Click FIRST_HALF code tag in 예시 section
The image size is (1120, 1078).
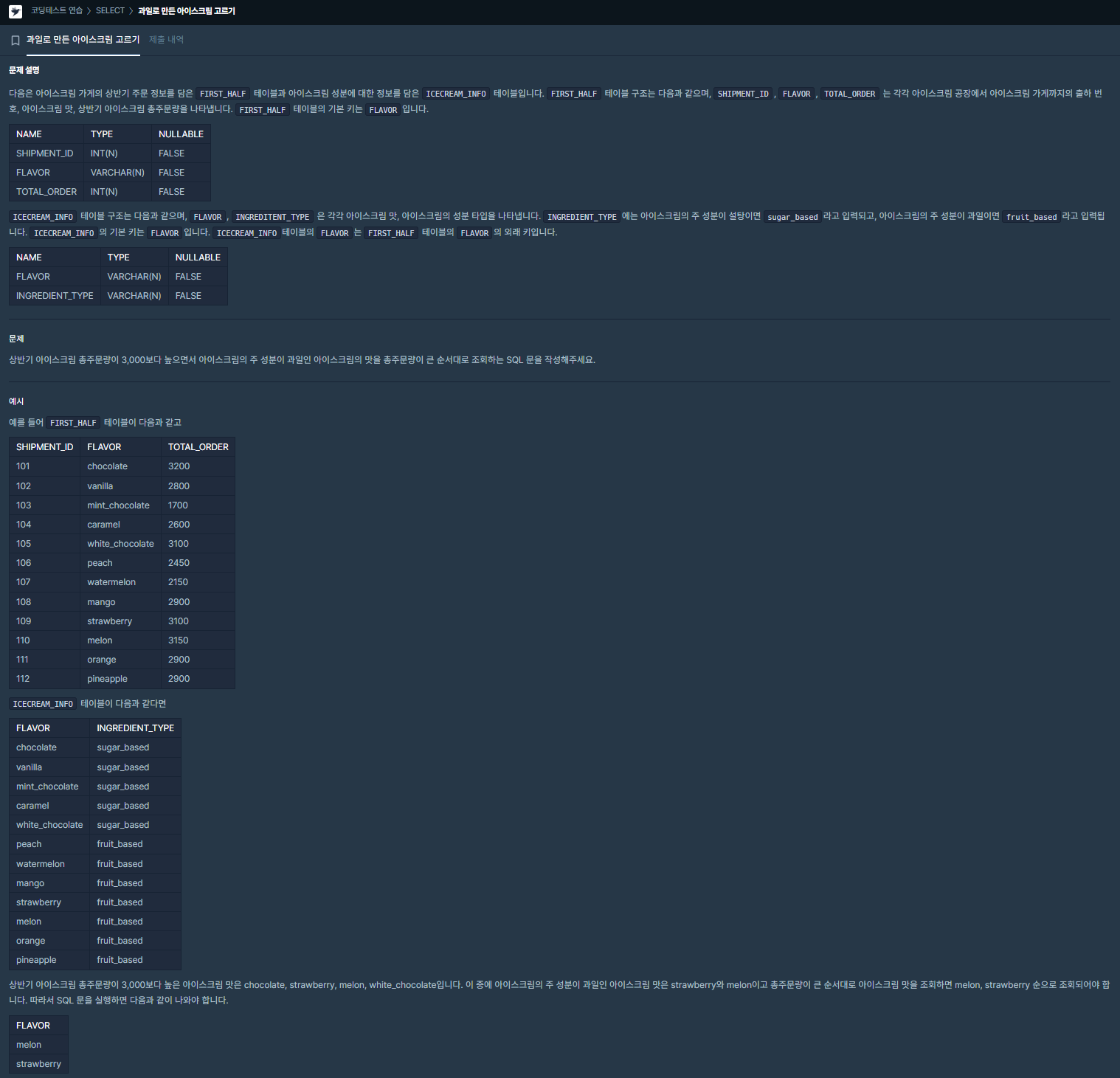[x=73, y=423]
